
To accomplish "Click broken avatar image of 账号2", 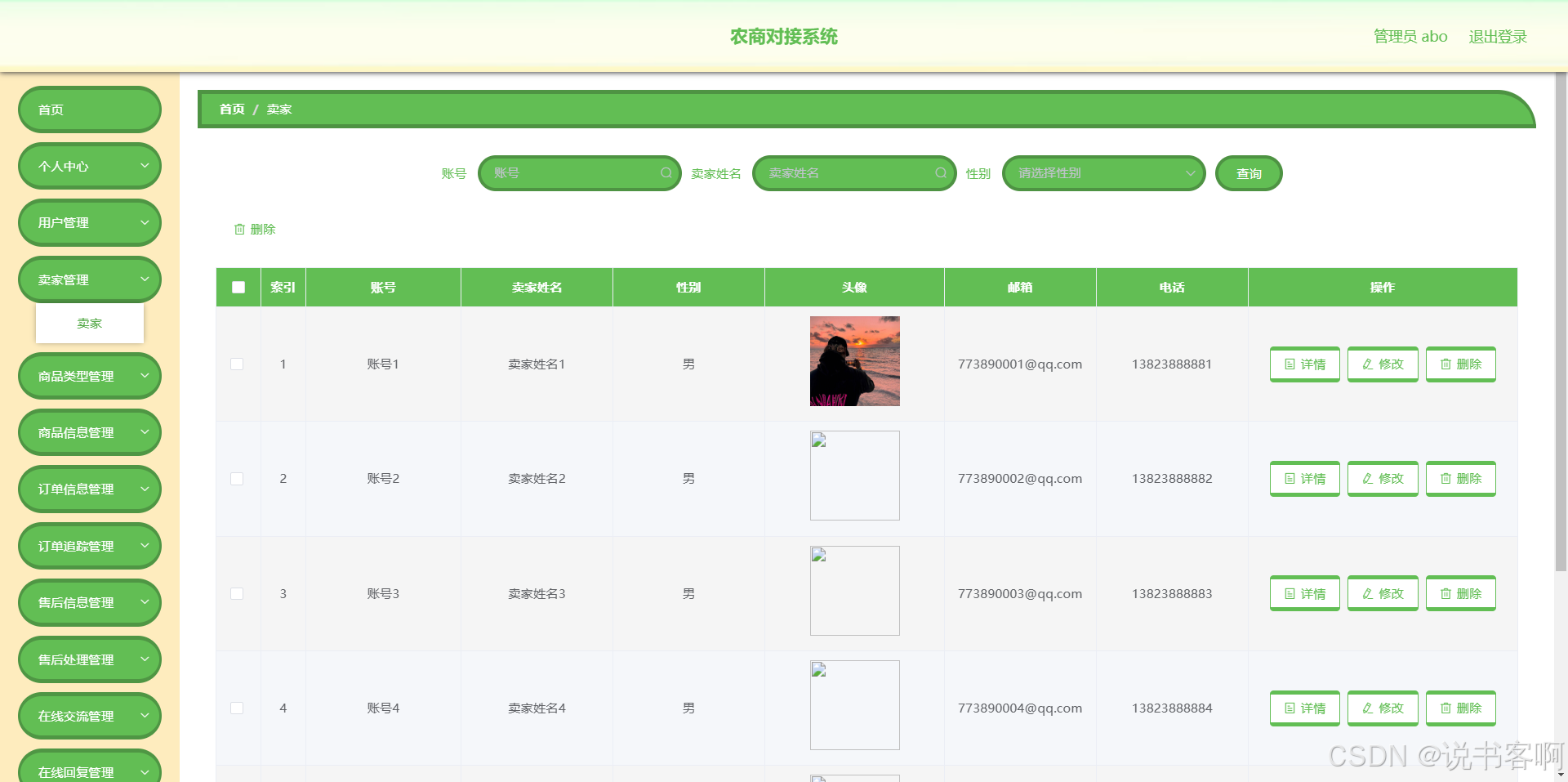I will 855,476.
